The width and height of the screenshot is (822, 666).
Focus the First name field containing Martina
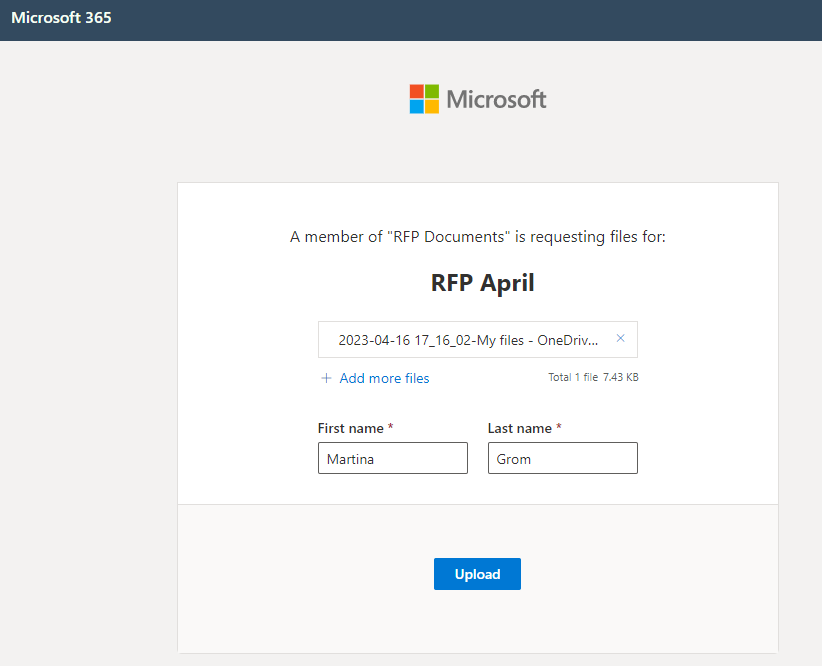coord(392,459)
